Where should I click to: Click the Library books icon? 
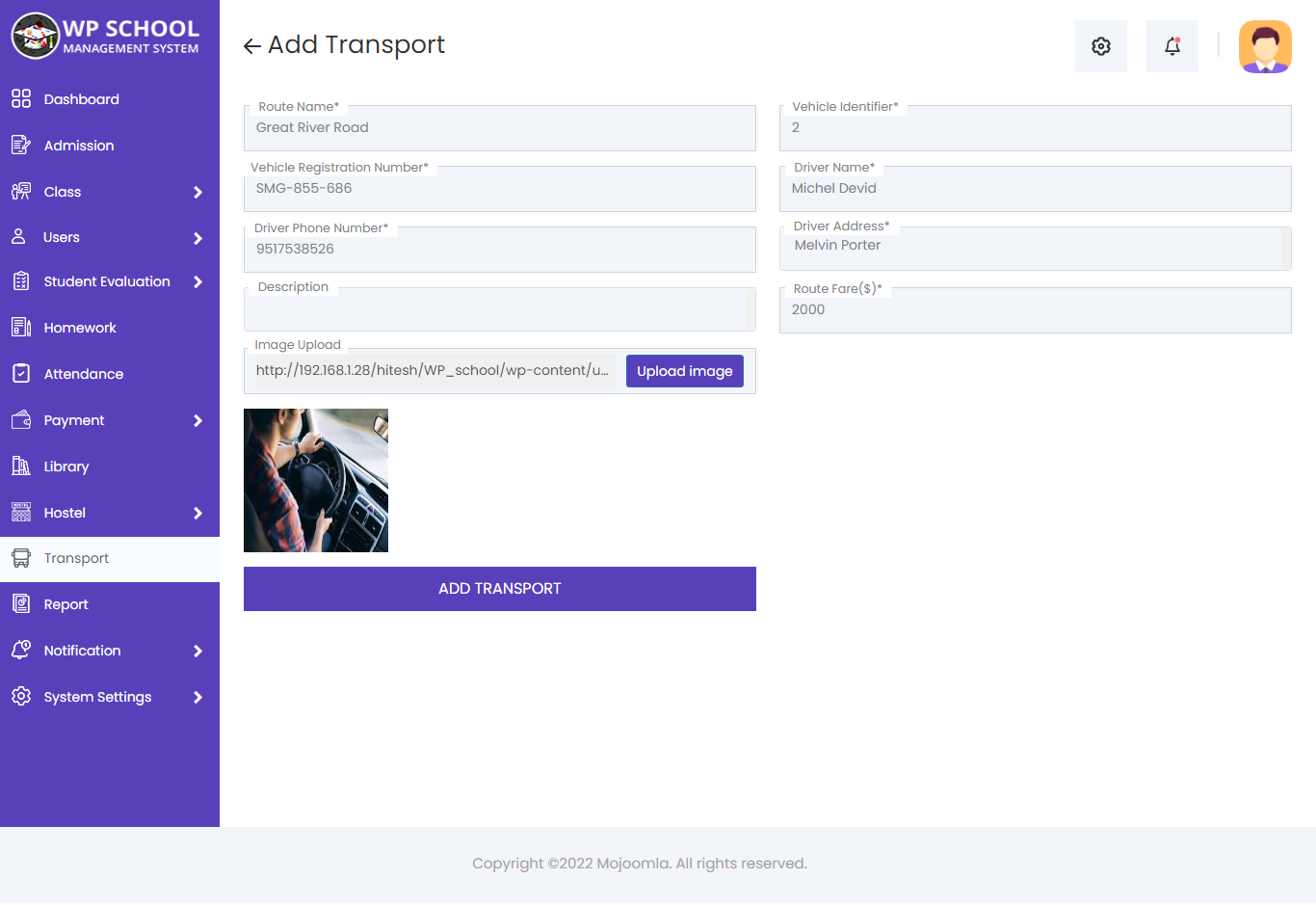21,466
